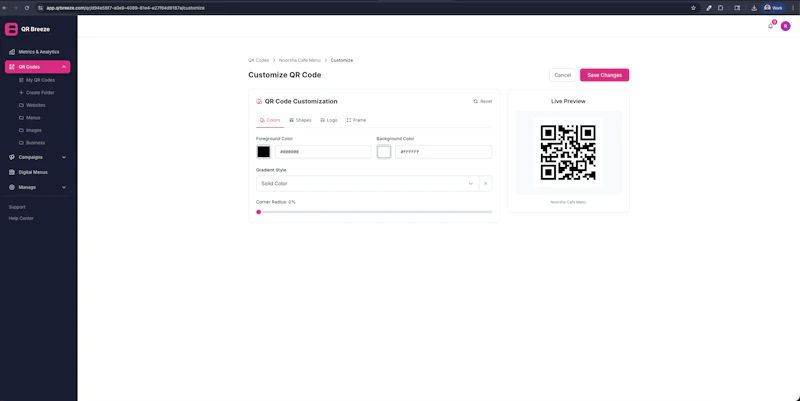
Task: Bookmark page with star icon
Action: click(693, 8)
